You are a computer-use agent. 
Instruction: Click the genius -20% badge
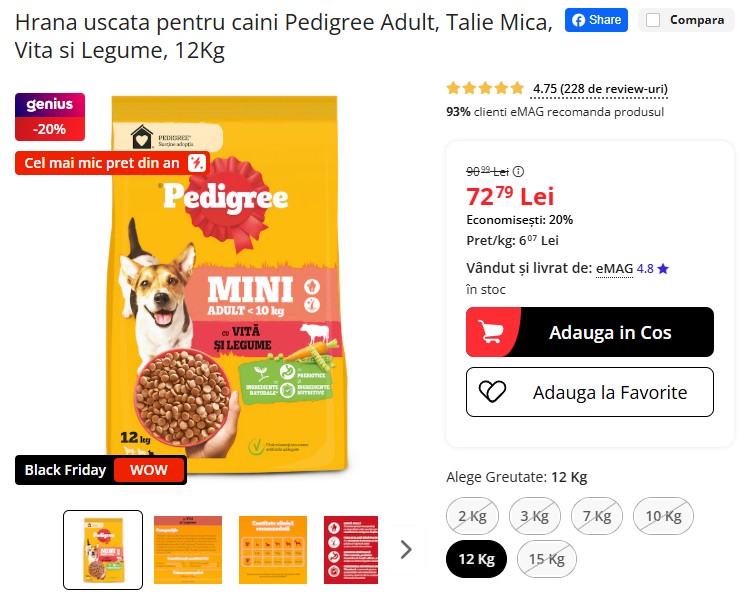[50, 117]
